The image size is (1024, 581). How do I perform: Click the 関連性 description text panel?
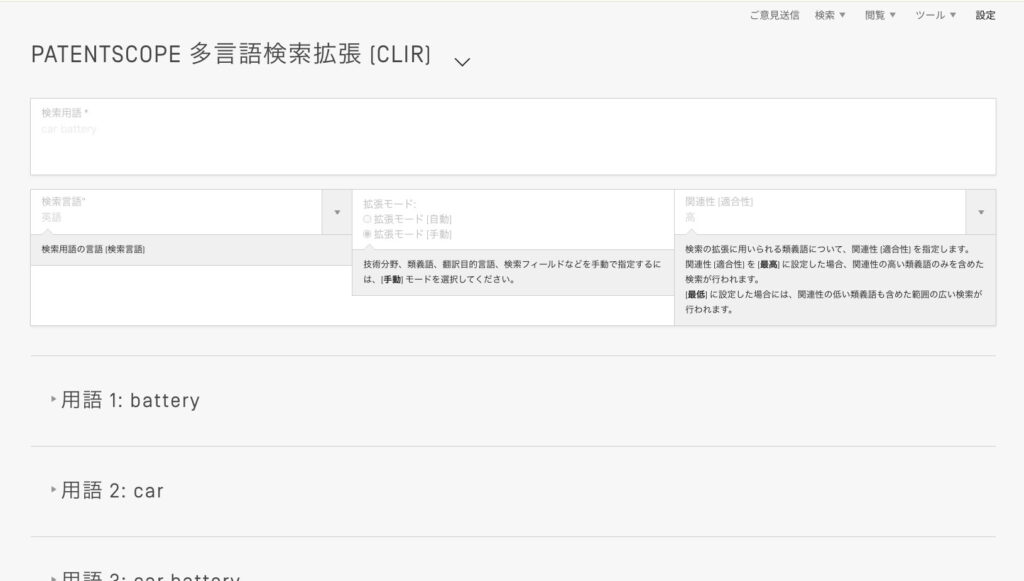pyautogui.click(x=834, y=279)
